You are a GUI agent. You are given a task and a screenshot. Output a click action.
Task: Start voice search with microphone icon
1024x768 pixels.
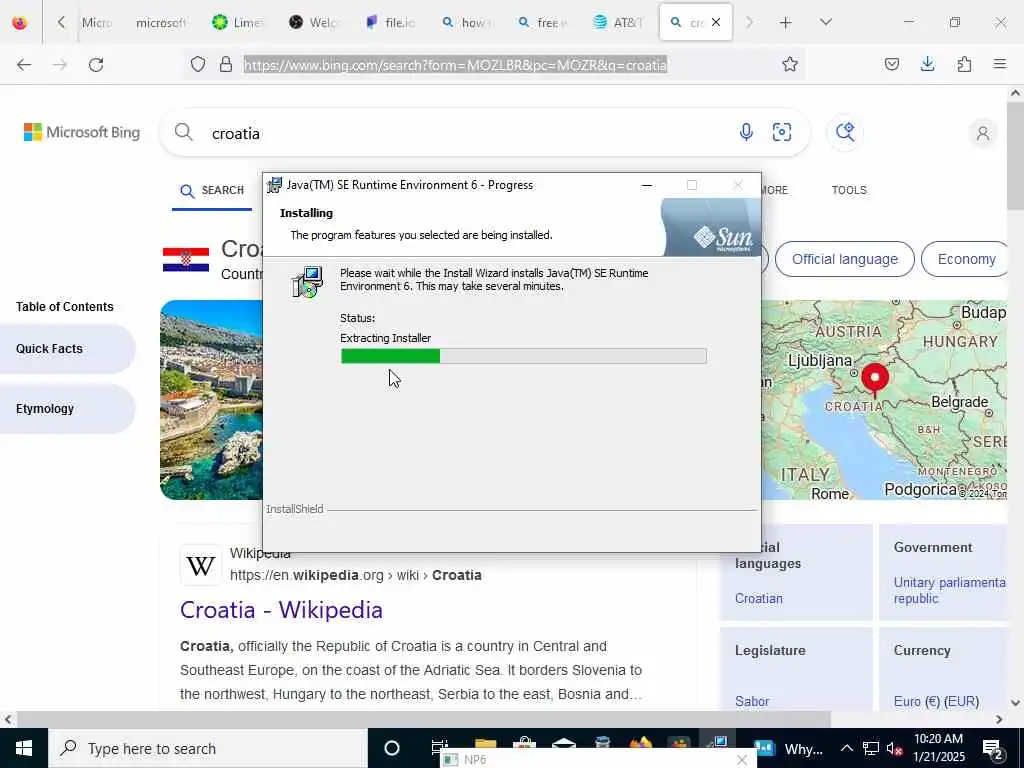coord(746,133)
